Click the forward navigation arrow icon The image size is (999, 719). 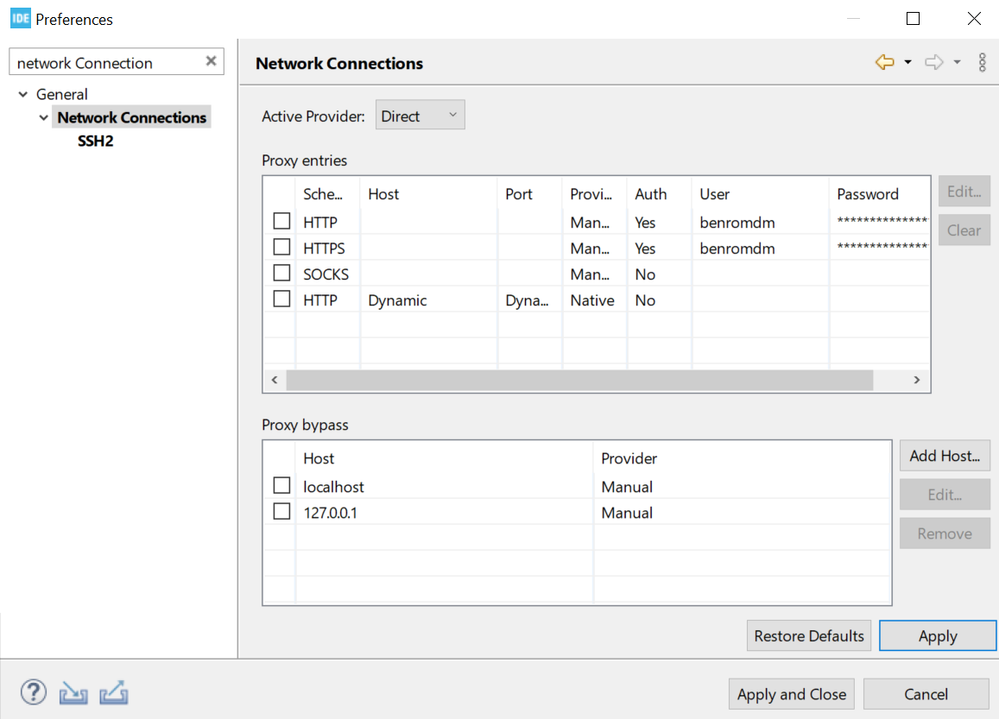pos(934,63)
